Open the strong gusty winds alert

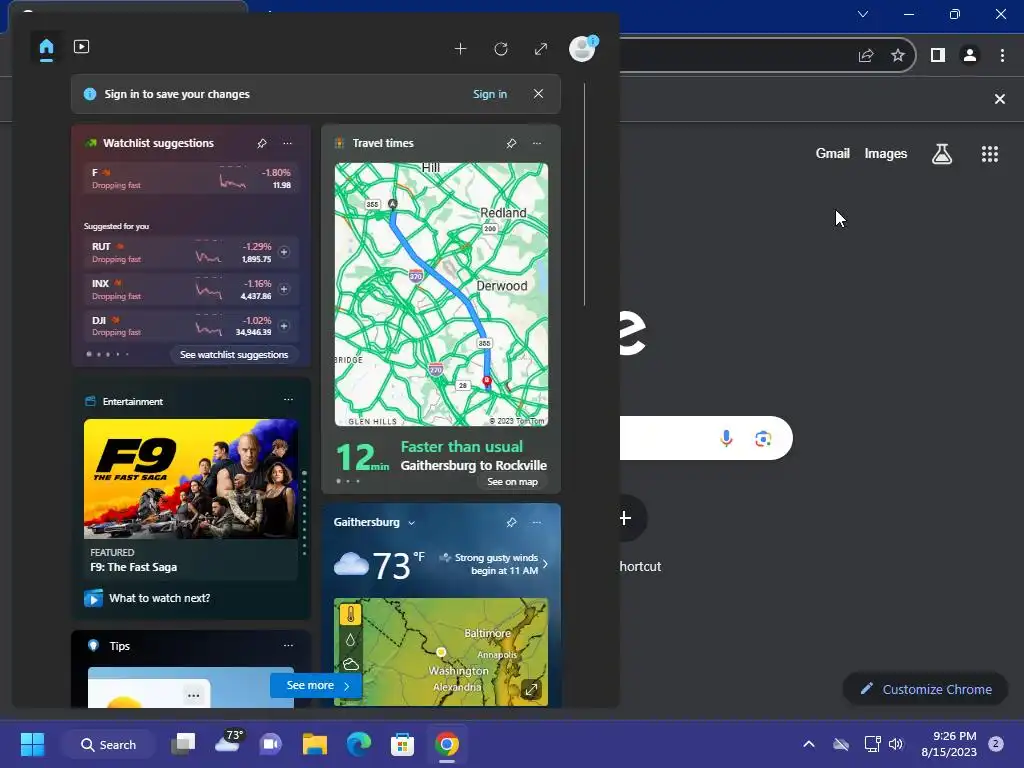pos(494,564)
